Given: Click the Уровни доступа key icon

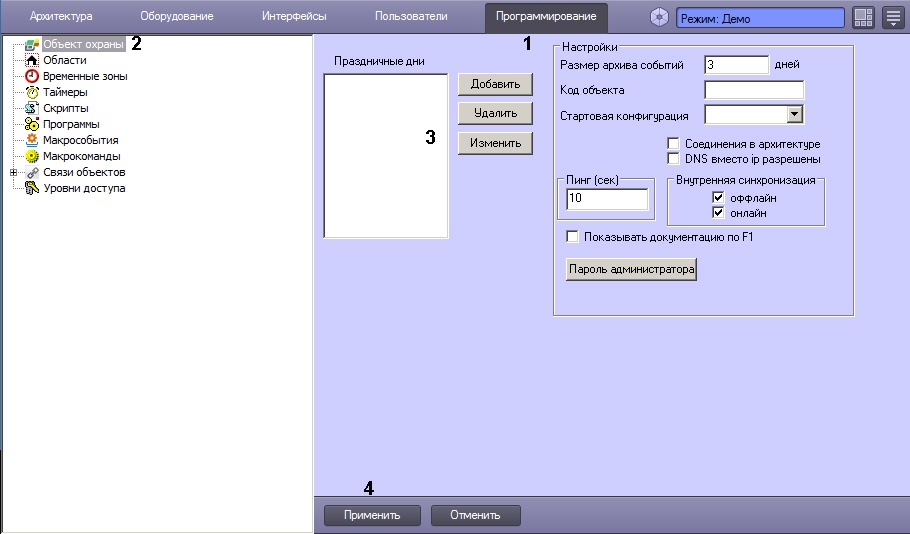Looking at the screenshot, I should pos(32,188).
